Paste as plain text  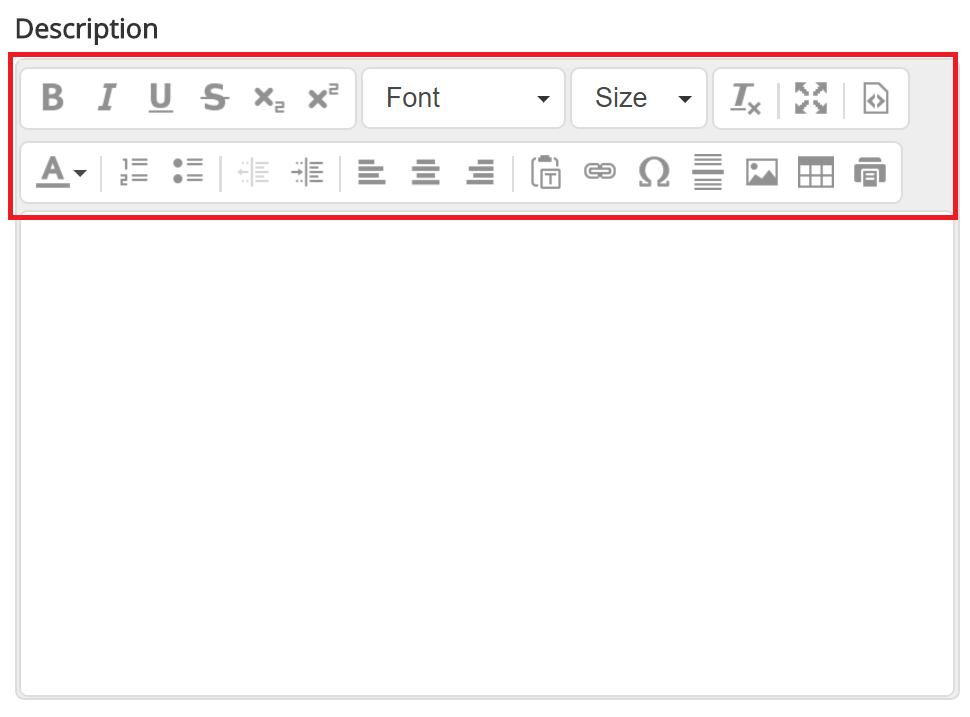[x=546, y=172]
